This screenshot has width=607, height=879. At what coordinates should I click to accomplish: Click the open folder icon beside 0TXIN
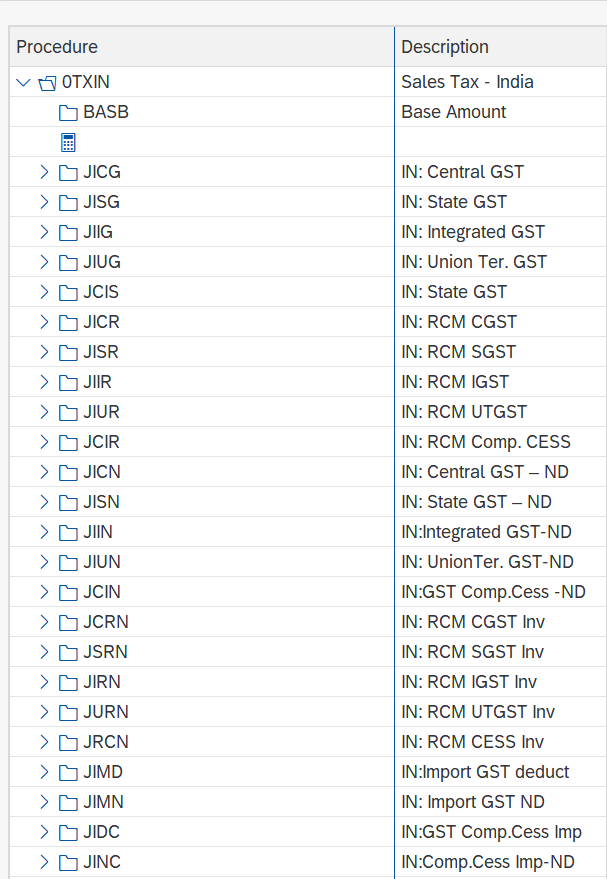(47, 83)
